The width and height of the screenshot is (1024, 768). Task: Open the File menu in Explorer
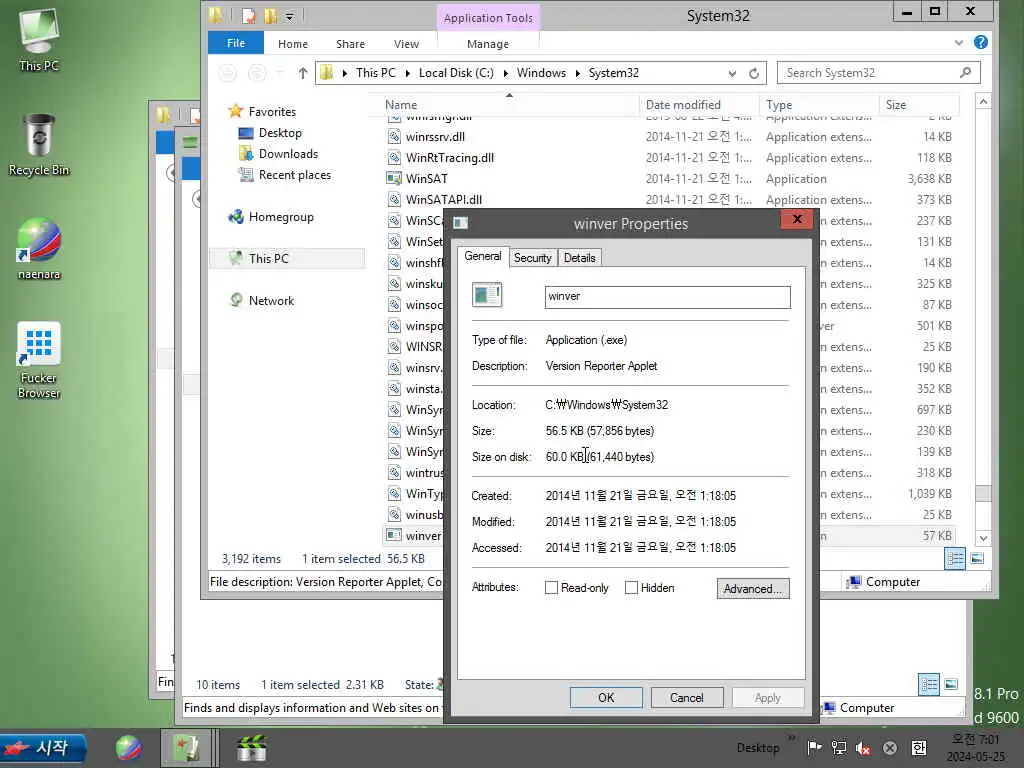point(236,43)
